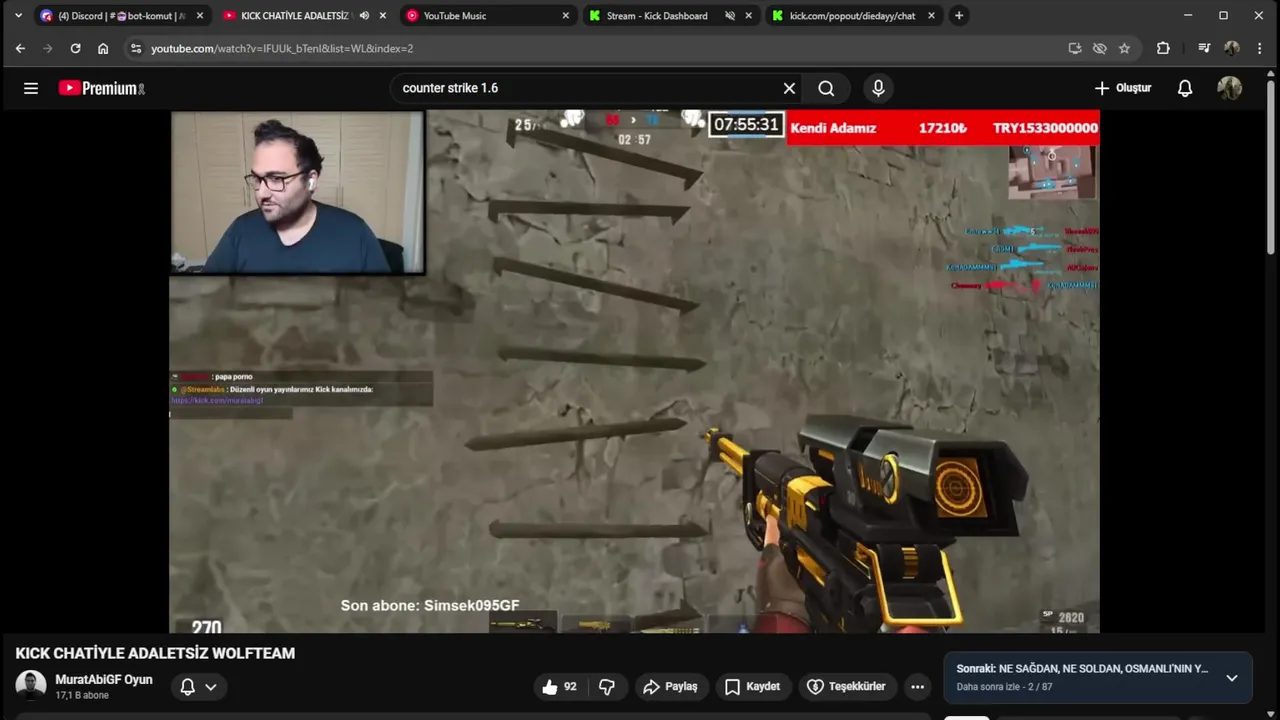Open the YouTube guide hamburger menu
Viewport: 1280px width, 720px height.
(x=31, y=88)
